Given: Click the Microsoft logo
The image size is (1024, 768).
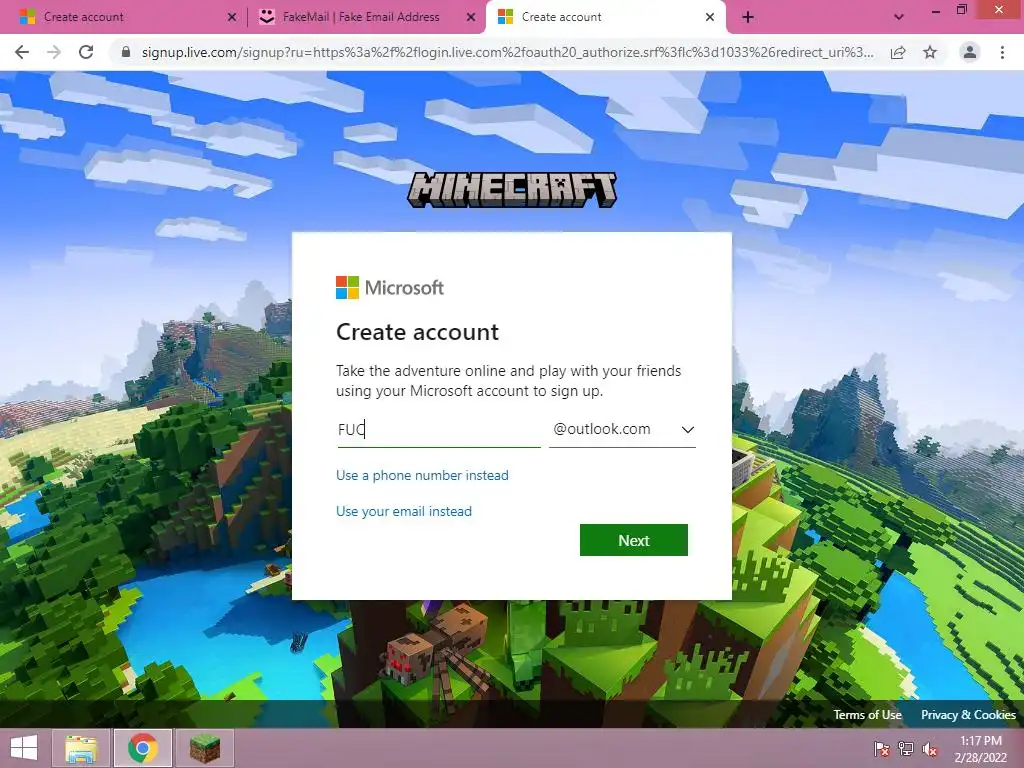Looking at the screenshot, I should 390,287.
